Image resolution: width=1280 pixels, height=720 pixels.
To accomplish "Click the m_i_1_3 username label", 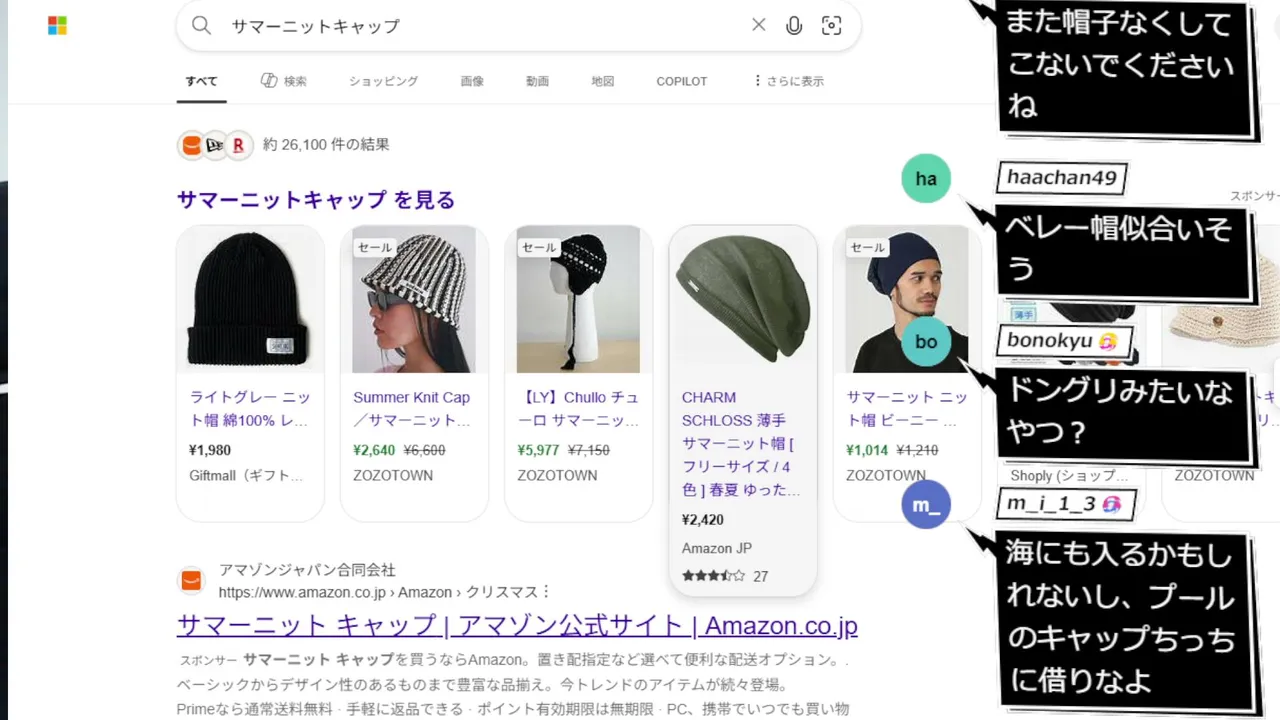I will click(x=1066, y=504).
